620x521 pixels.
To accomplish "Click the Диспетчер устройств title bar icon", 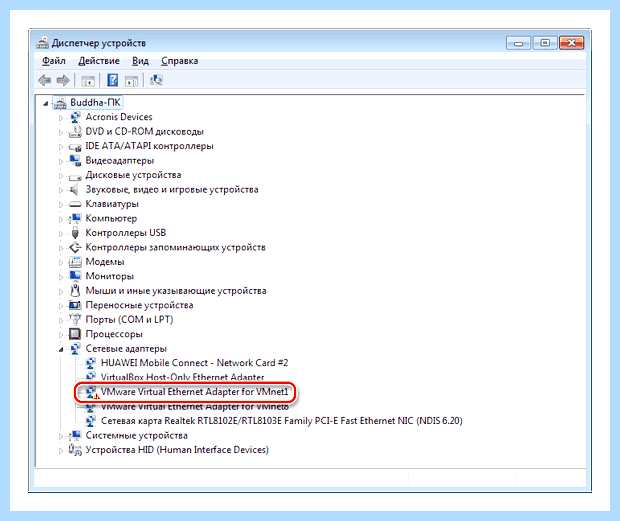I will pyautogui.click(x=42, y=43).
